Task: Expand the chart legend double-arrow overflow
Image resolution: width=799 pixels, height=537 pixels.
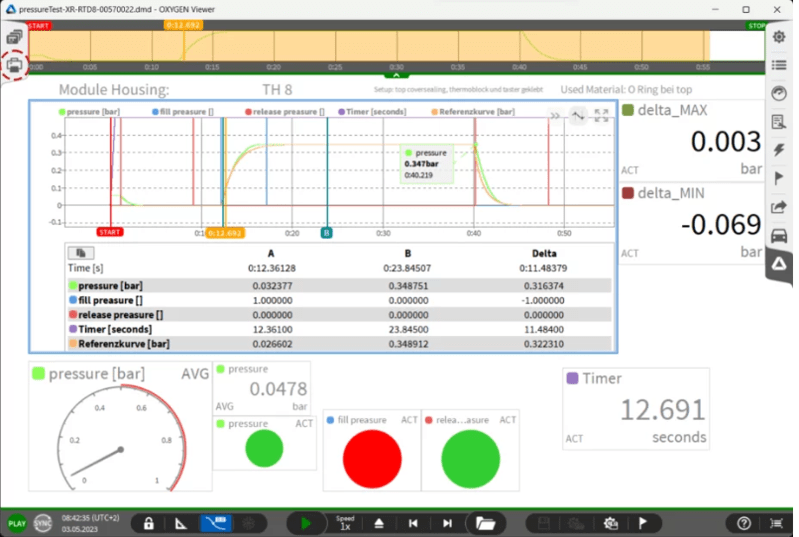Action: click(x=554, y=115)
